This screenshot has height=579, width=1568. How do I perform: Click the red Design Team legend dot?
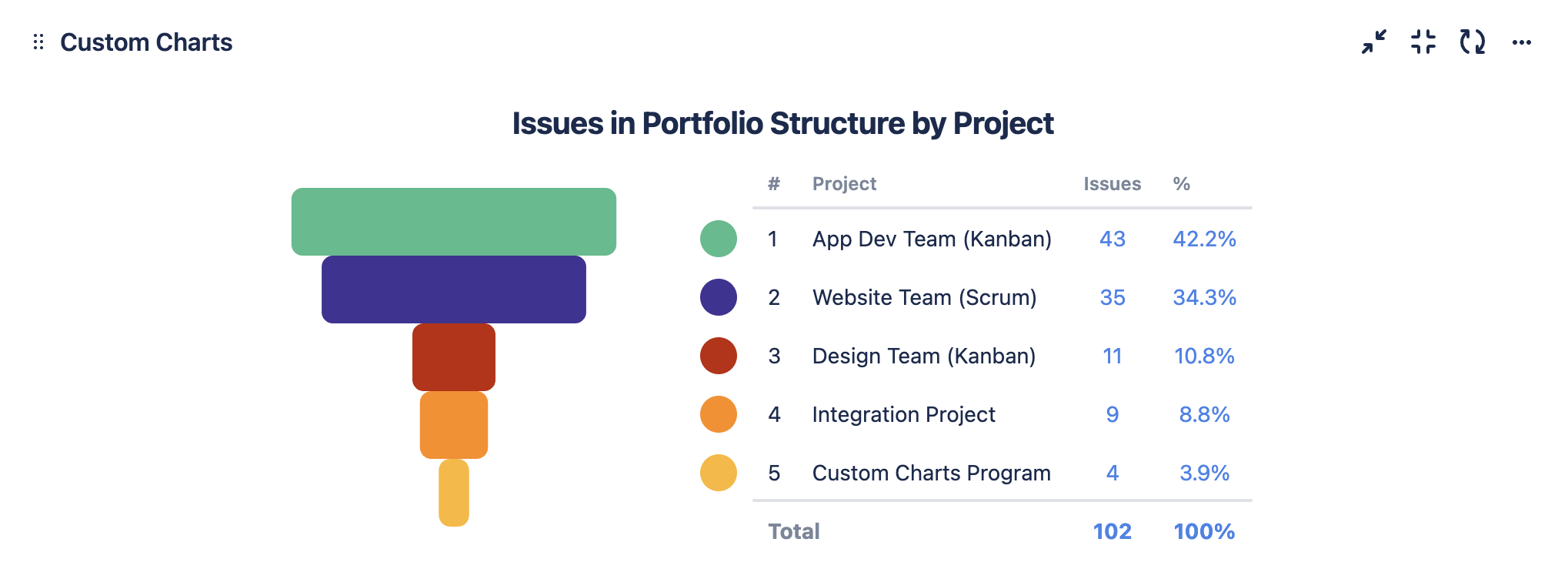(718, 356)
